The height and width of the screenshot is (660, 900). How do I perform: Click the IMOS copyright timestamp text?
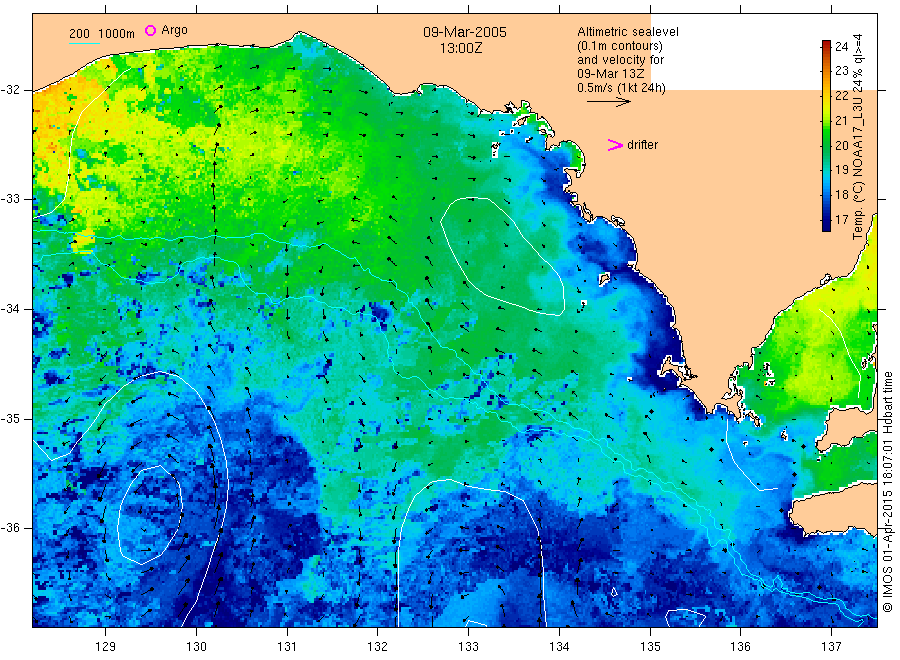(888, 491)
